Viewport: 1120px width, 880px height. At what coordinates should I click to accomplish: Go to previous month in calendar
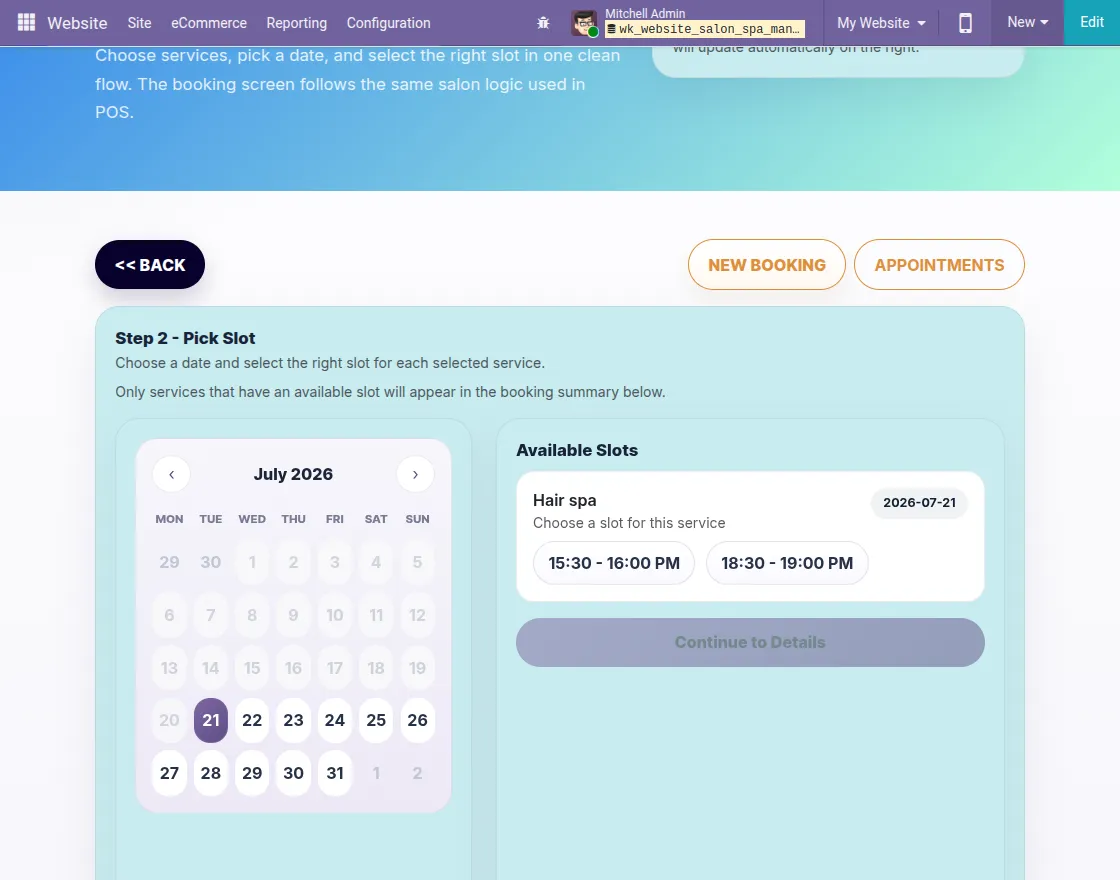coord(171,474)
